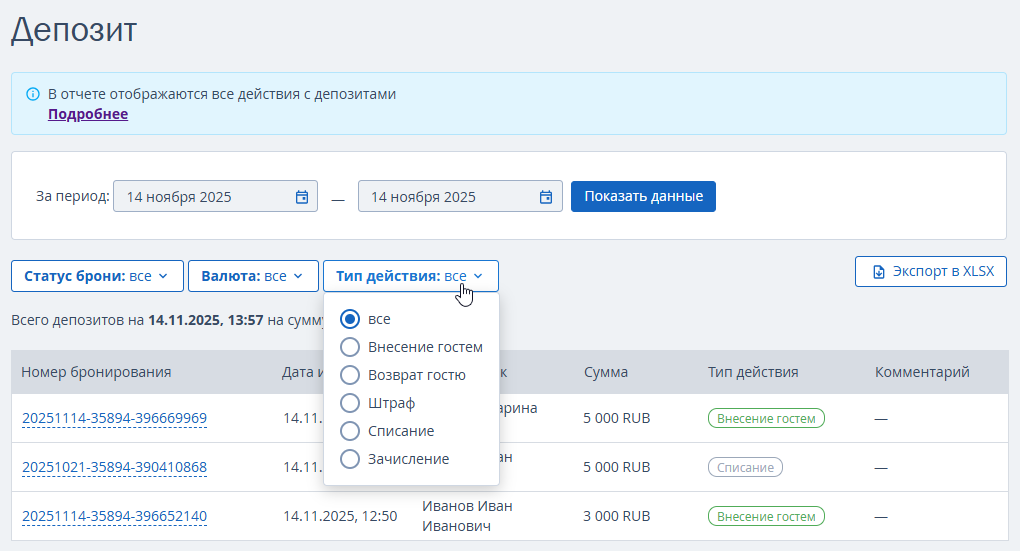Pick «Зачисление» in the filter list
Image resolution: width=1020 pixels, height=551 pixels.
tap(350, 459)
